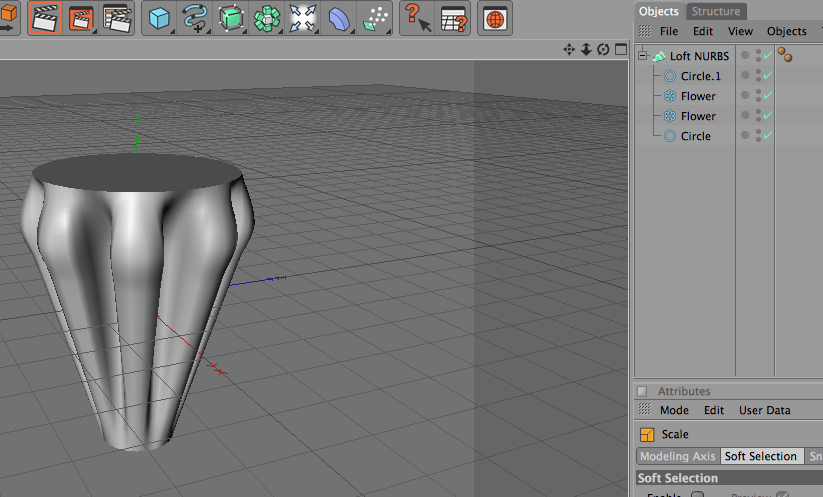Select the NURBS generator cube icon
The image size is (823, 497).
click(x=231, y=18)
